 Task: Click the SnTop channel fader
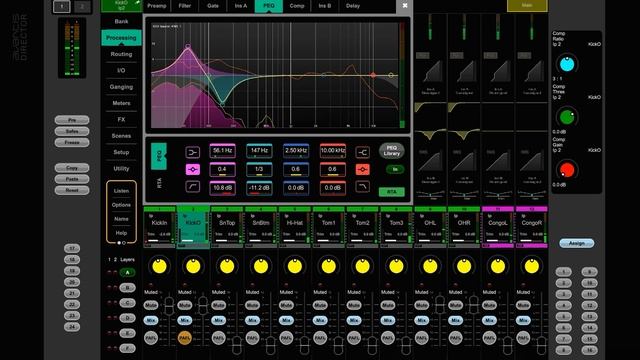[x=236, y=344]
